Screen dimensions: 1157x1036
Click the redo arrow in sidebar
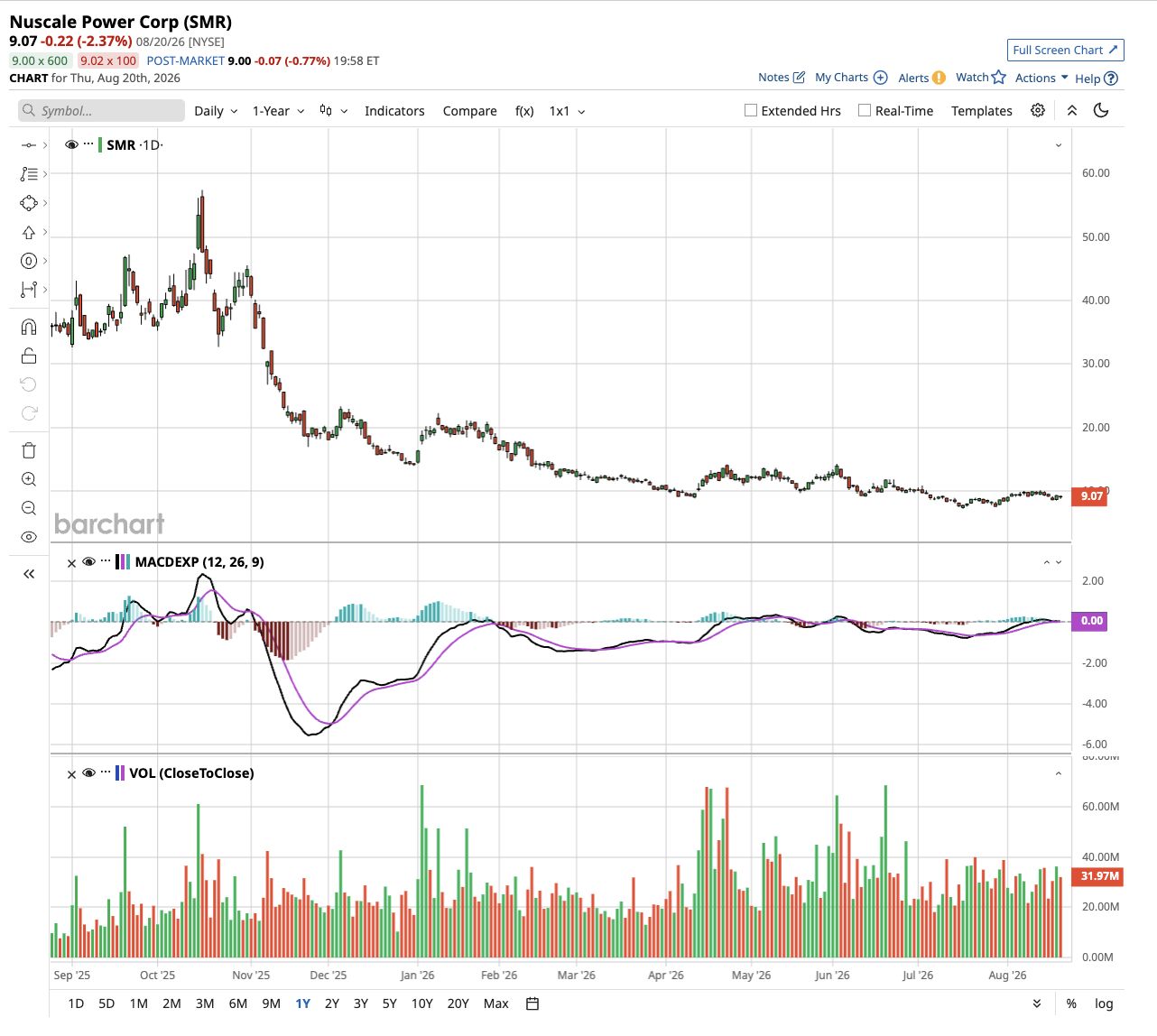29,413
